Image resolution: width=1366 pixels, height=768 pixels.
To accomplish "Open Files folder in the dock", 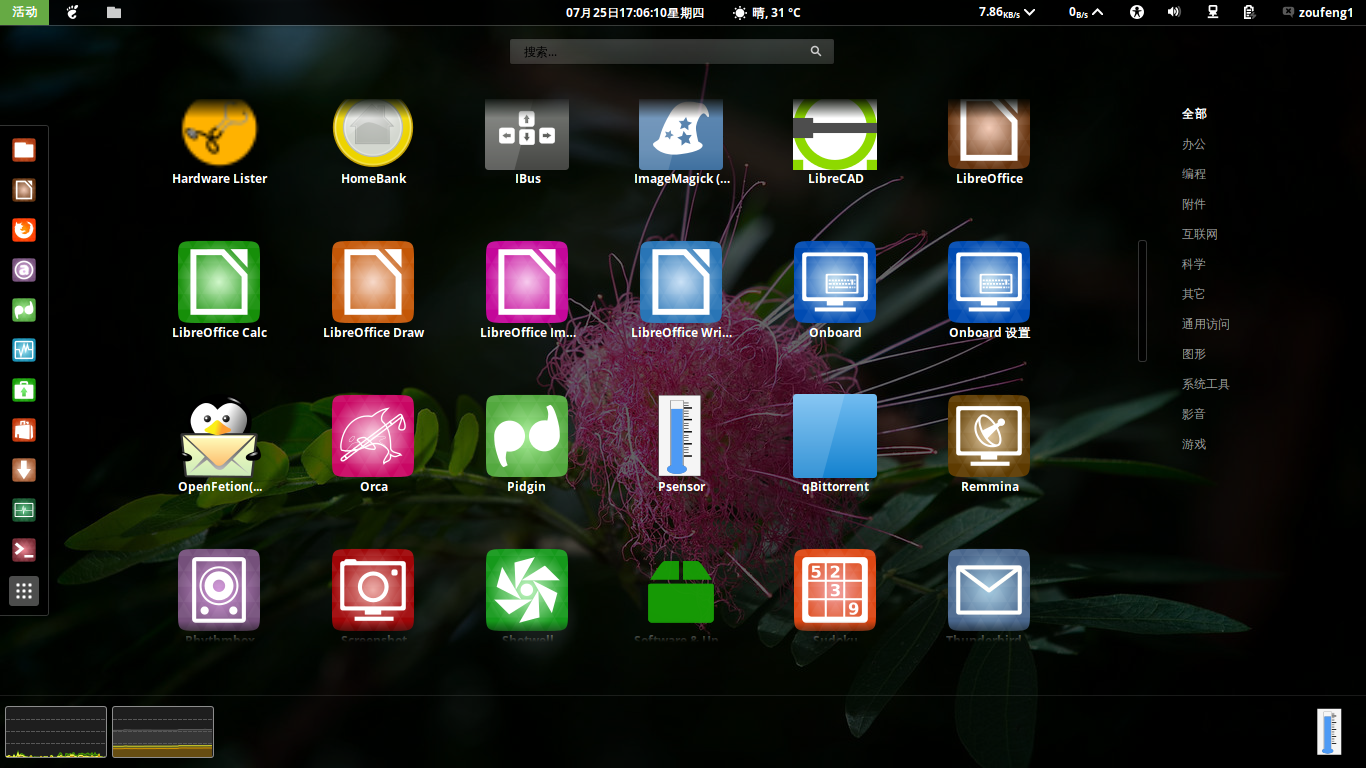I will (x=24, y=150).
